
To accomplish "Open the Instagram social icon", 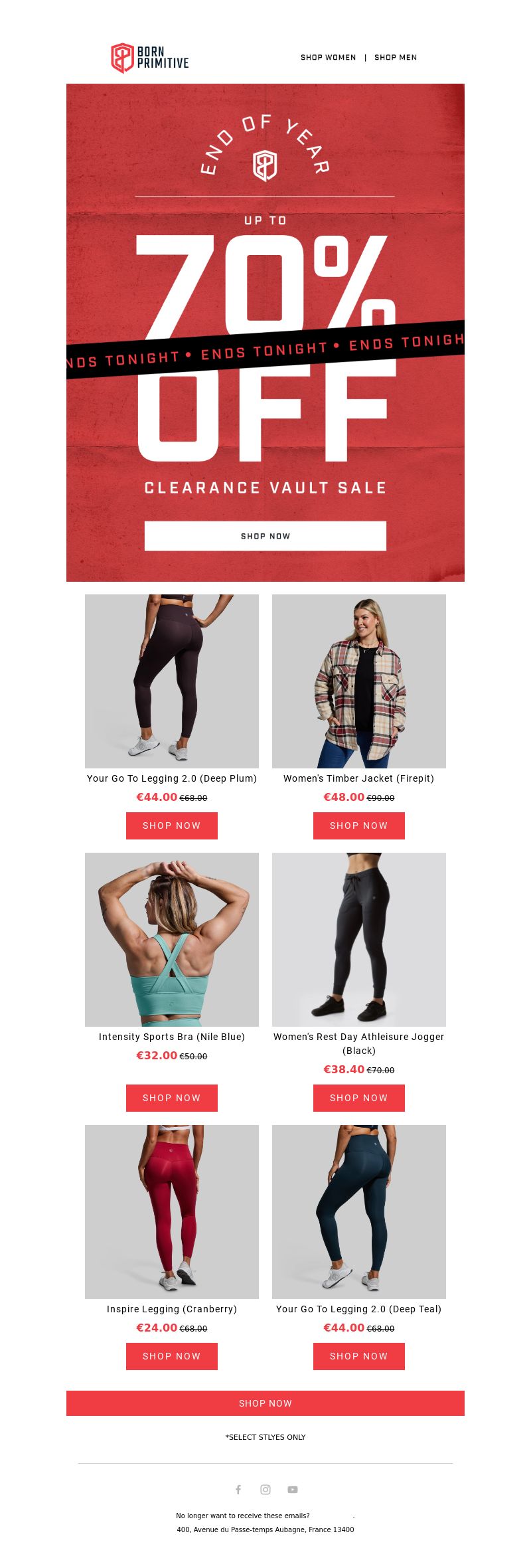I will 265,1490.
